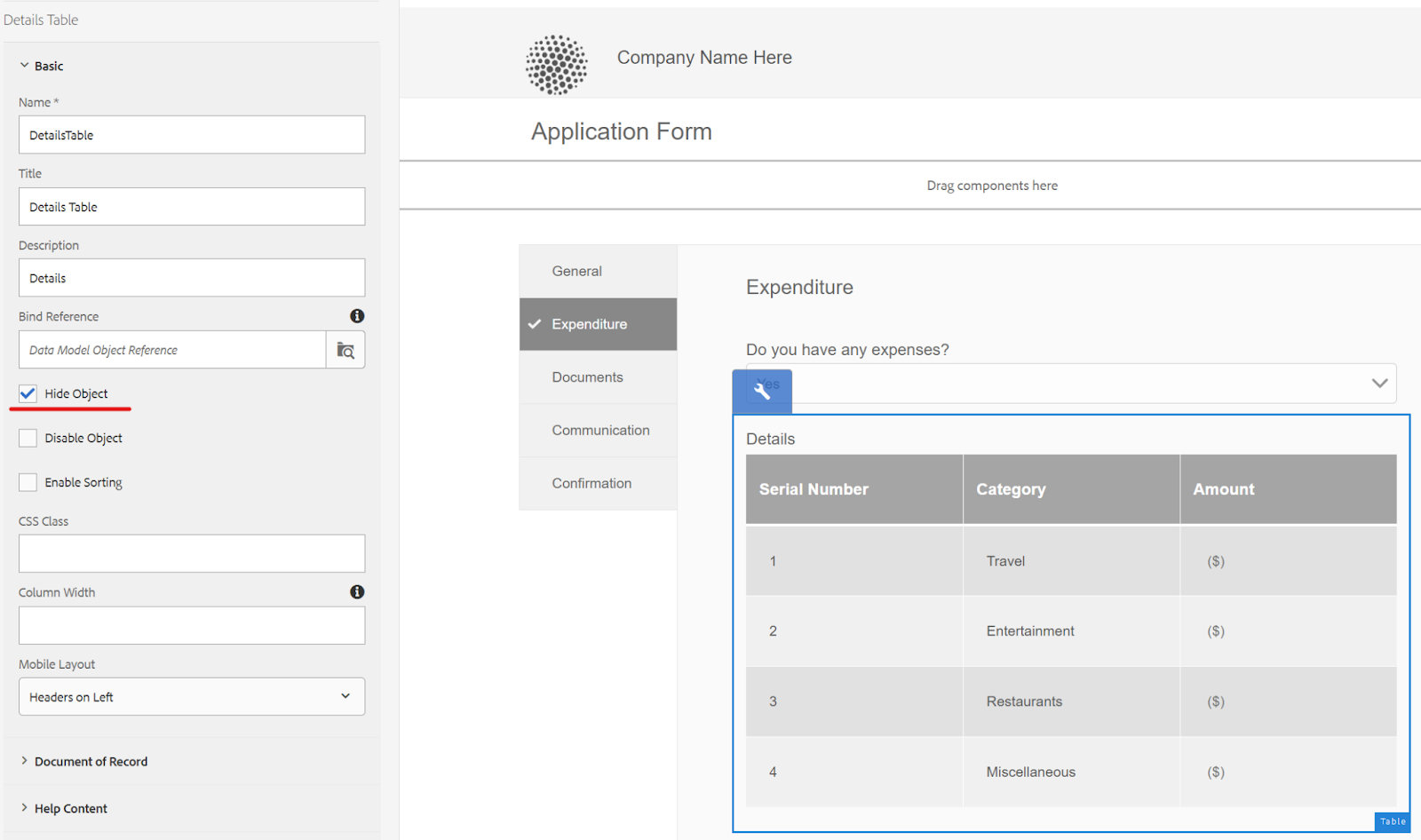Click the Drag components here drop zone
This screenshot has height=840, width=1421.
pyautogui.click(x=910, y=186)
